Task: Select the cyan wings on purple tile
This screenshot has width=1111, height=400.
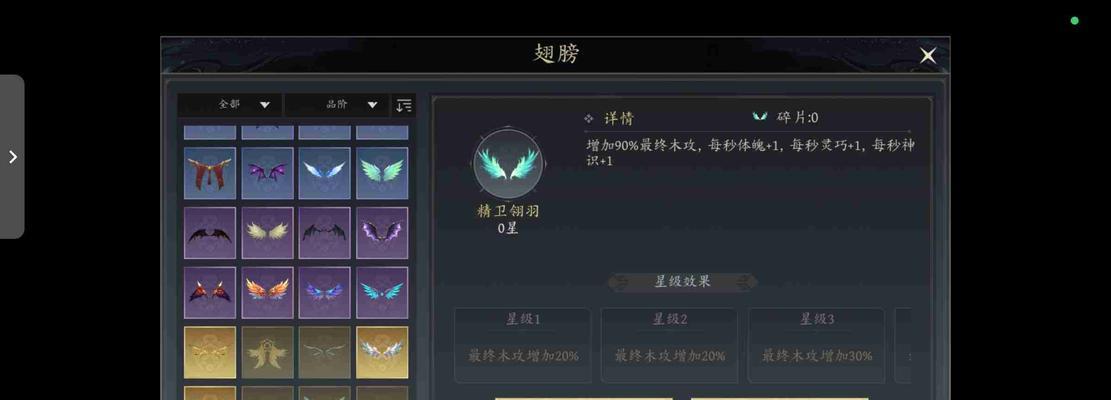Action: (382, 292)
